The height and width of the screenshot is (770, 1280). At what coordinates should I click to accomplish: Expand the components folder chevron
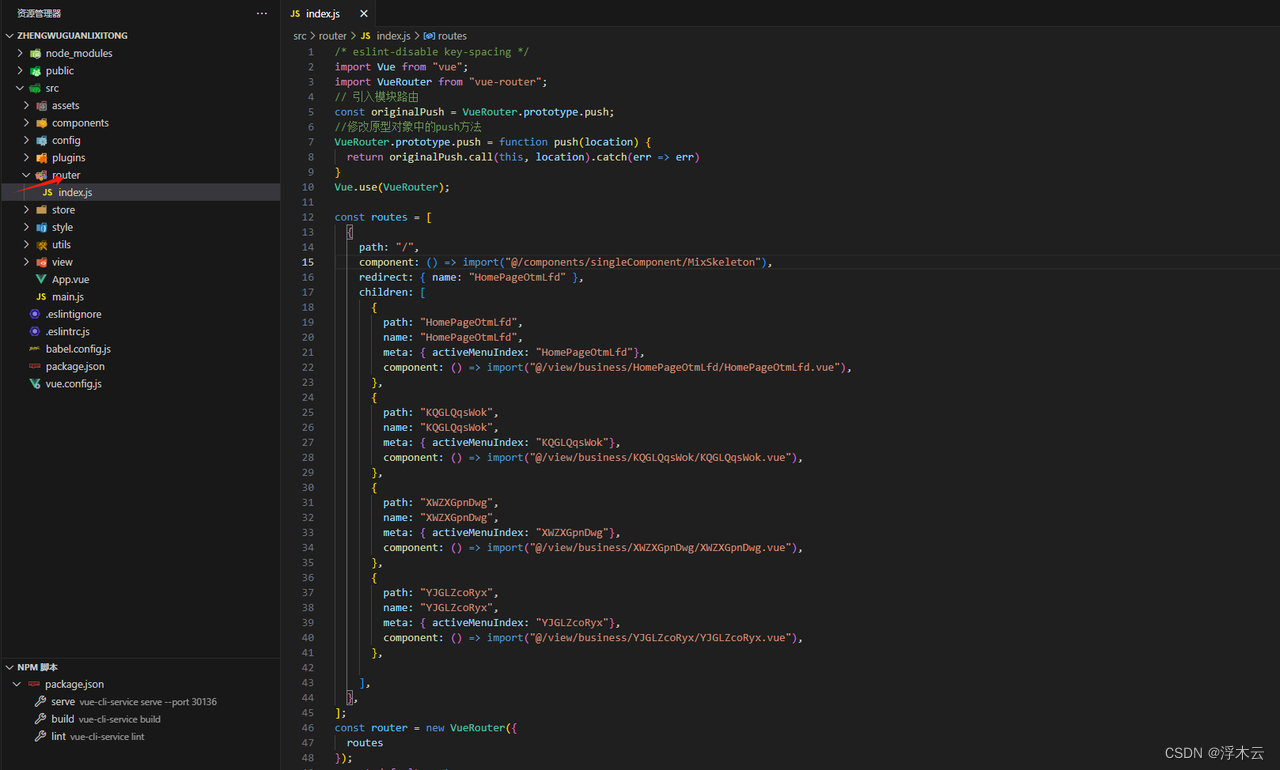[27, 123]
